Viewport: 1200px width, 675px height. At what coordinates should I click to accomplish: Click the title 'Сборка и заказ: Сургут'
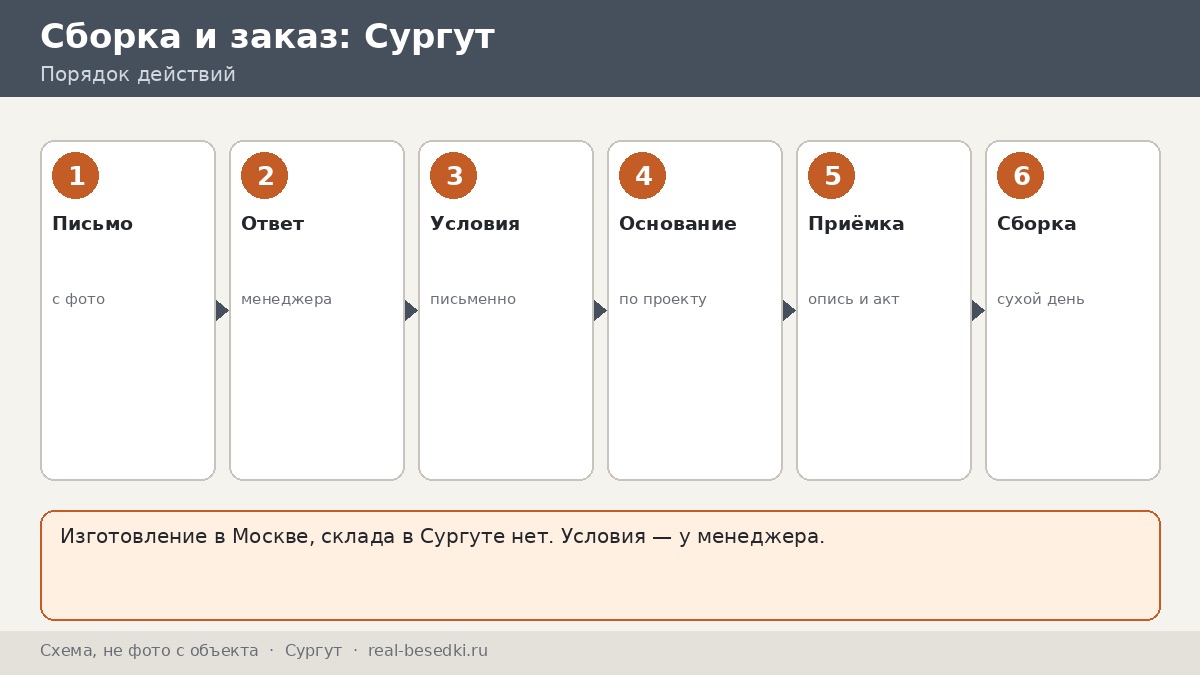267,37
